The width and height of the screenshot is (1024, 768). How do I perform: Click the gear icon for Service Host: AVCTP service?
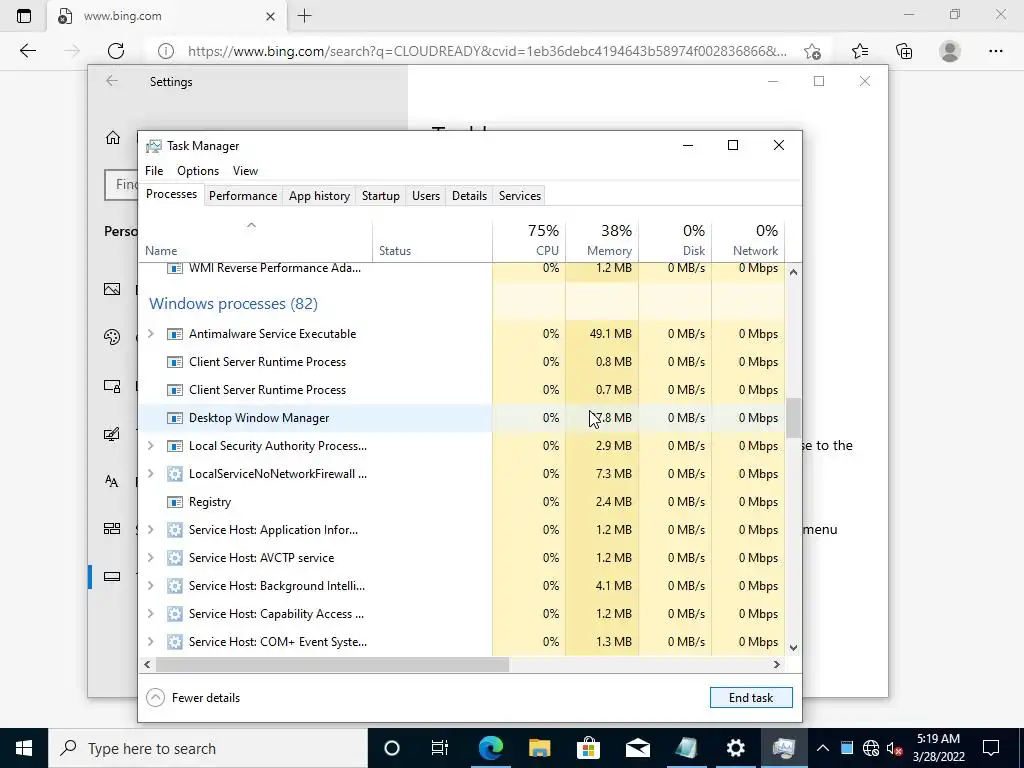(174, 558)
